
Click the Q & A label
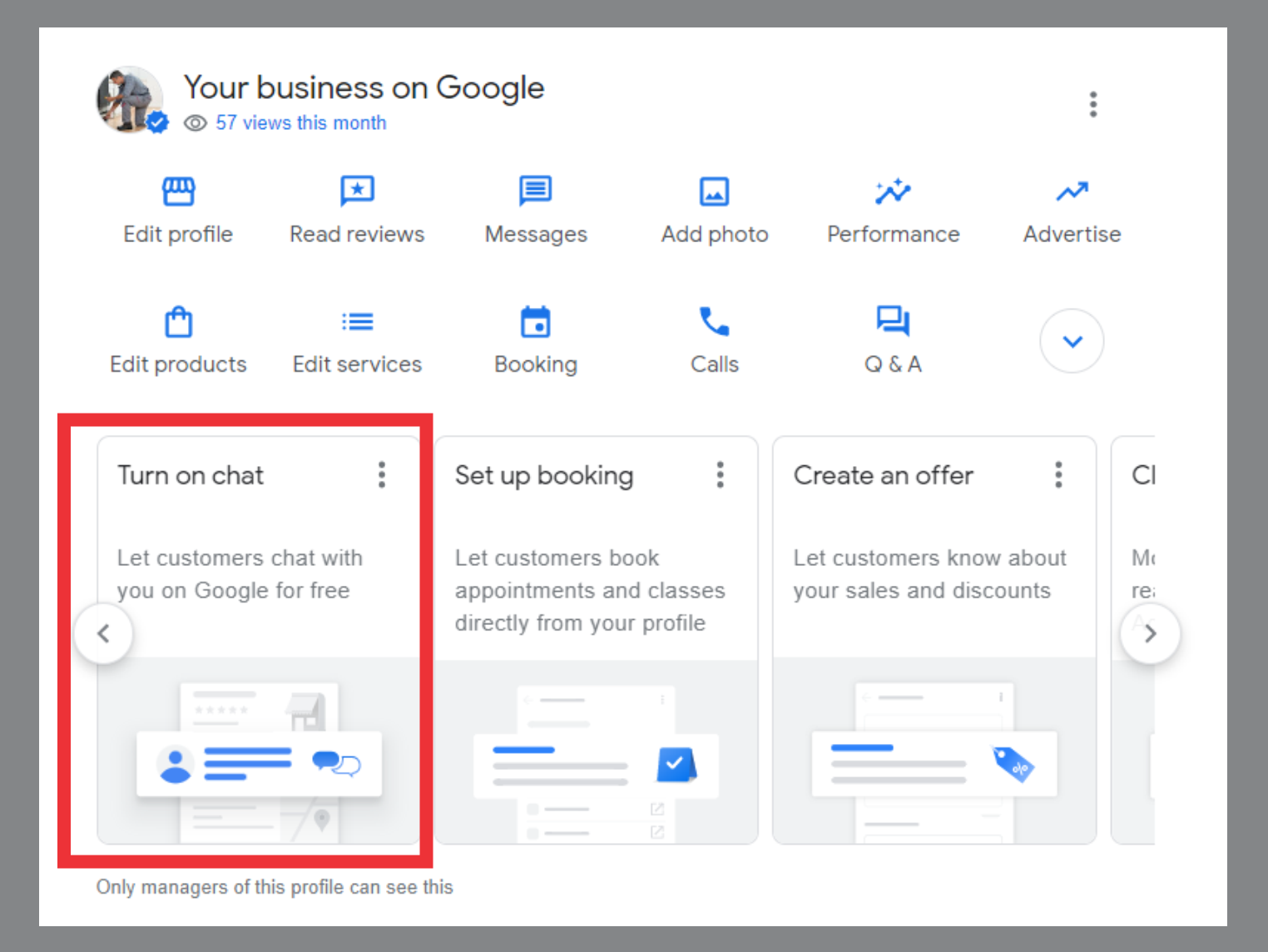tap(893, 364)
